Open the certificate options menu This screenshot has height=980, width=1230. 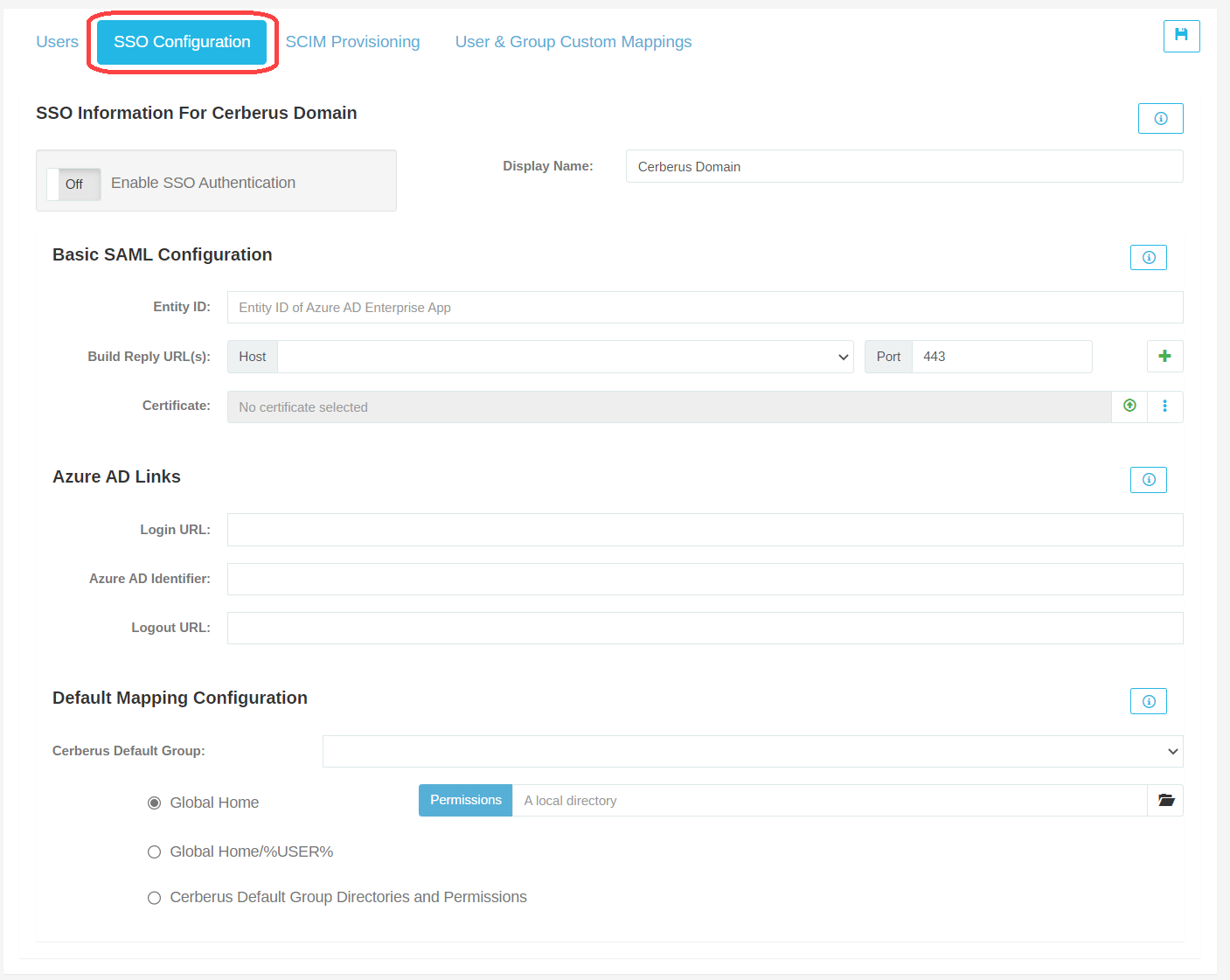[x=1165, y=406]
